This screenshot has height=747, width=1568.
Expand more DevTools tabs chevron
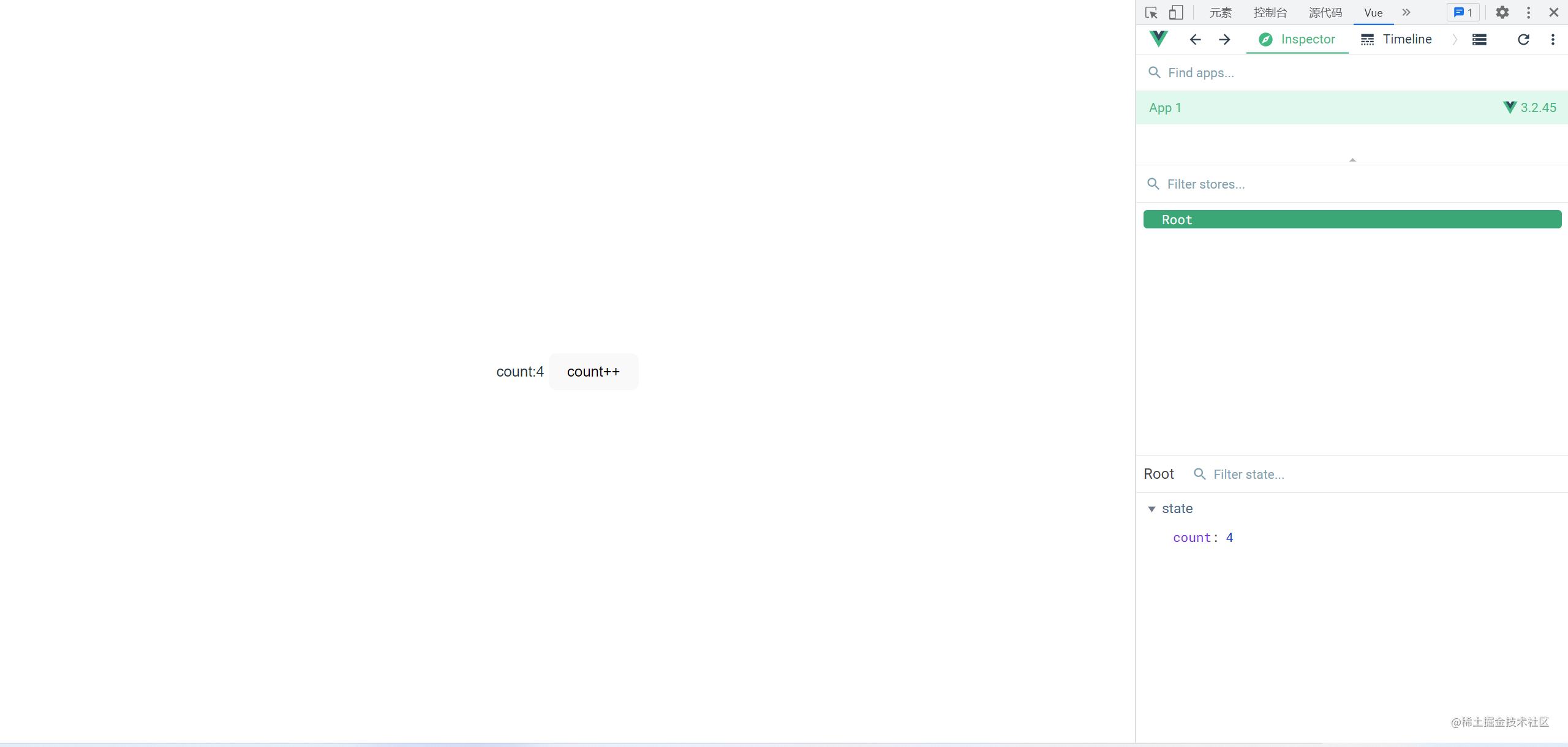[x=1406, y=12]
